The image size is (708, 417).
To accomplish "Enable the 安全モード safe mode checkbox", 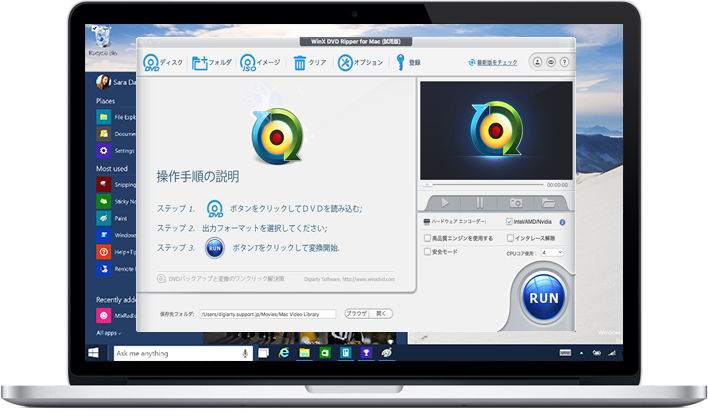I will click(427, 251).
